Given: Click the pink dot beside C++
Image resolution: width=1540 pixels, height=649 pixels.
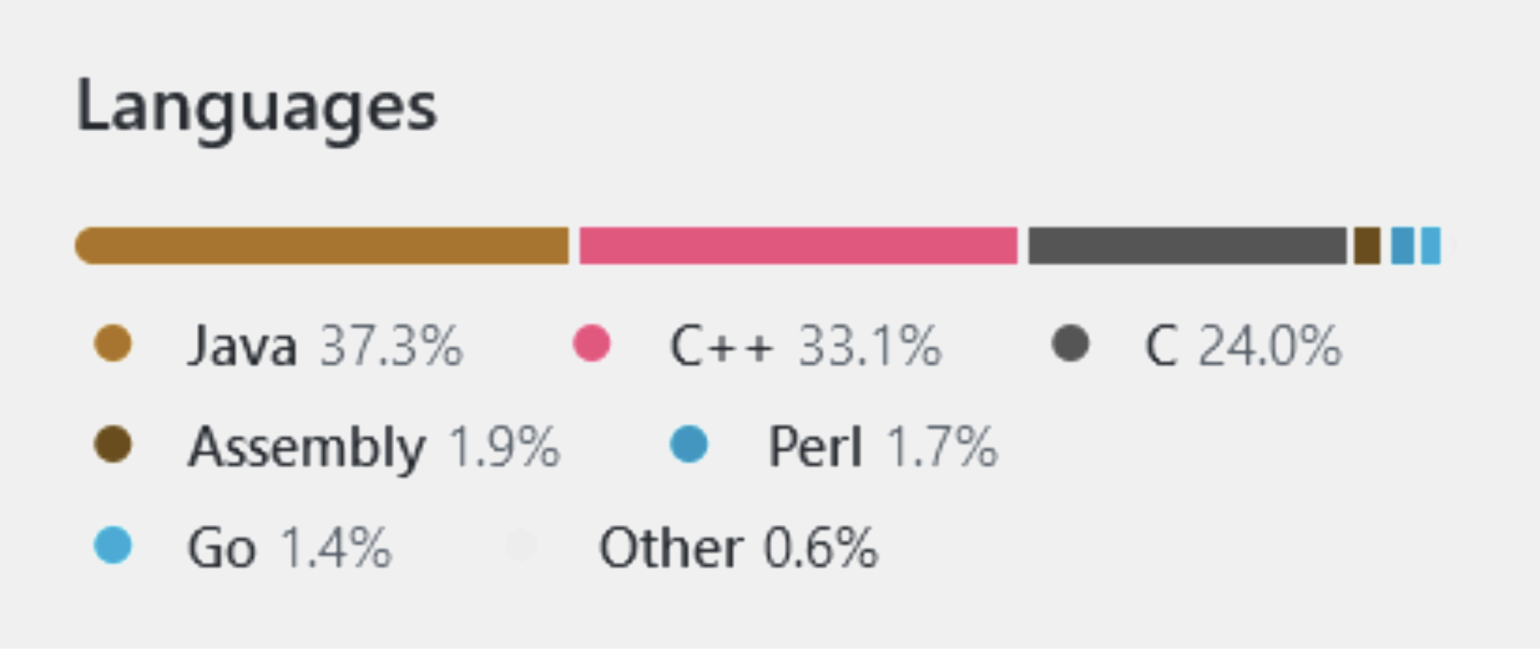Looking at the screenshot, I should coord(591,345).
